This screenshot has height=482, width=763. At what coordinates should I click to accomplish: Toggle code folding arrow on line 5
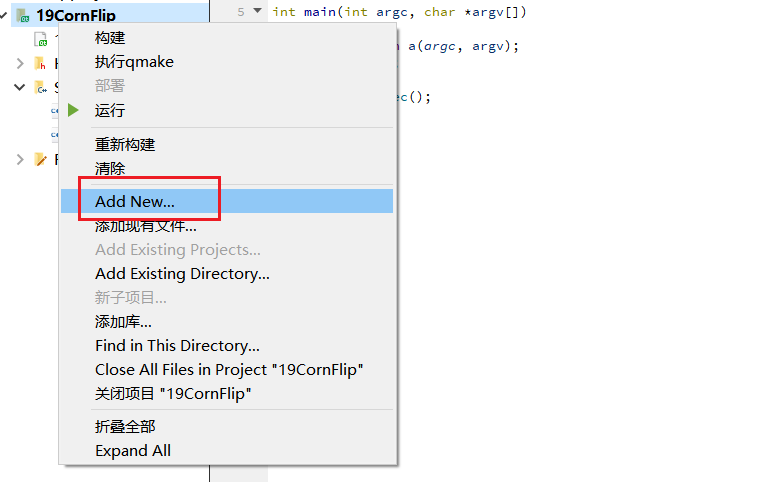point(257,11)
